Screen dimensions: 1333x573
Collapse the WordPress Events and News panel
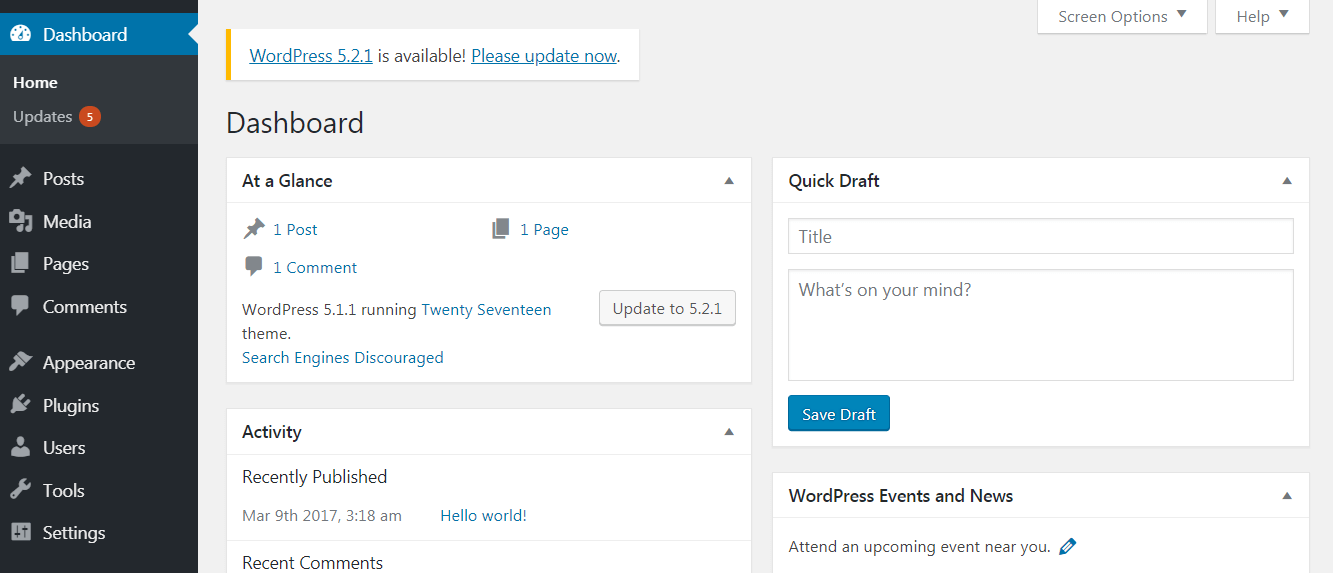click(1287, 496)
